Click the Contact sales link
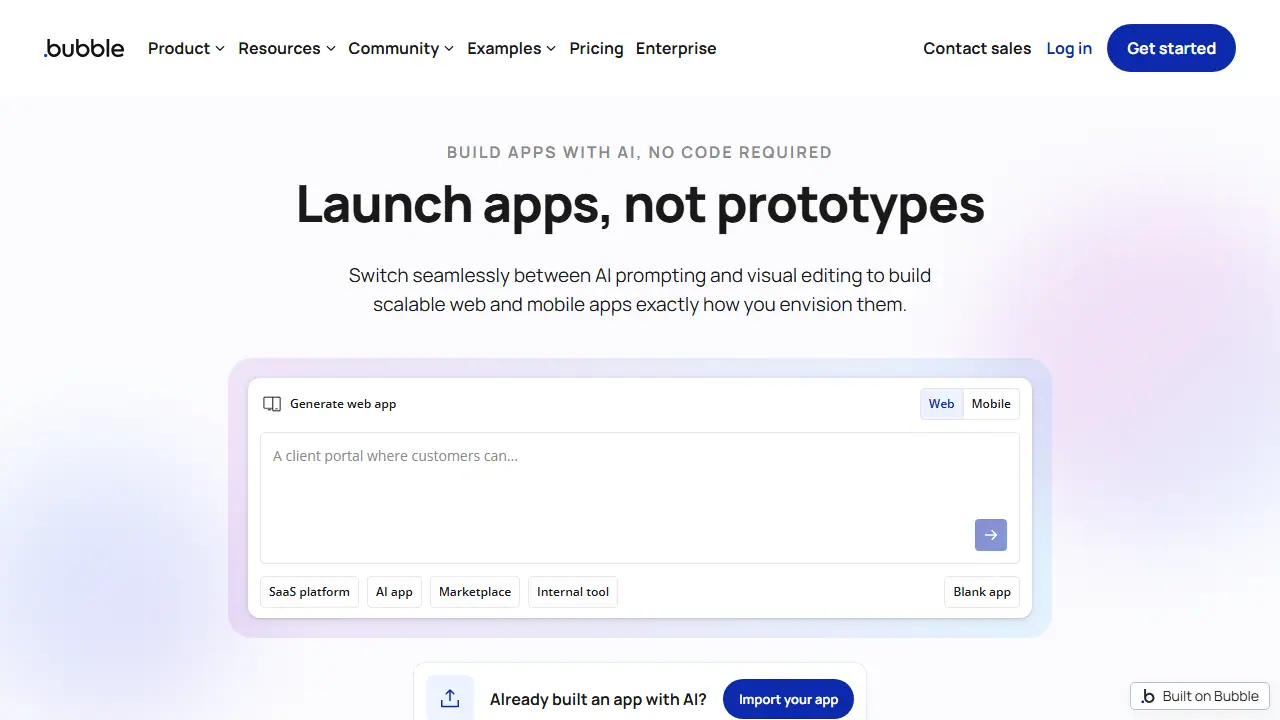Image resolution: width=1280 pixels, height=720 pixels. (977, 48)
